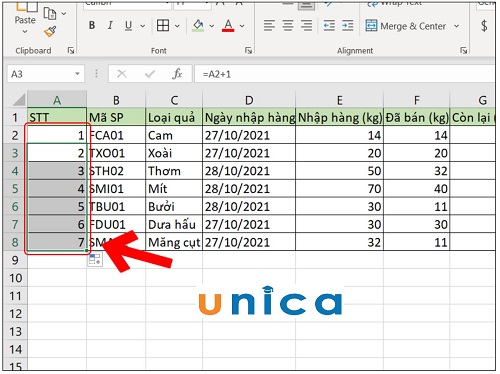
Task: Click Increase Indent icon
Action: click(347, 25)
